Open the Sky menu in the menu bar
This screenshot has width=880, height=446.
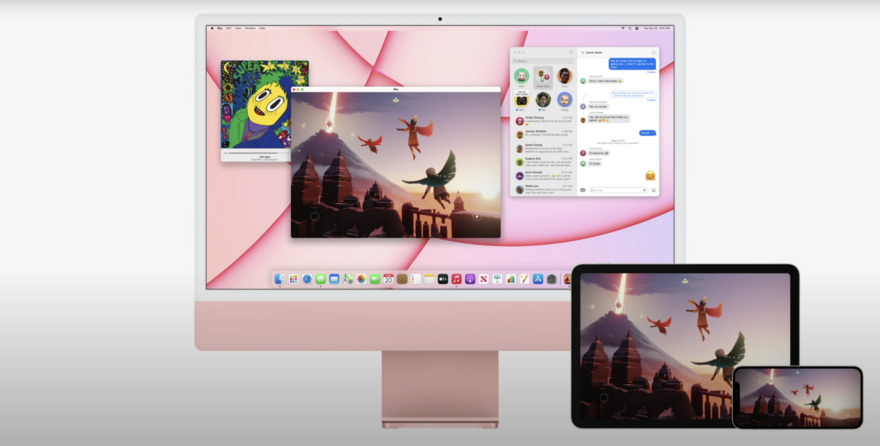[219, 28]
